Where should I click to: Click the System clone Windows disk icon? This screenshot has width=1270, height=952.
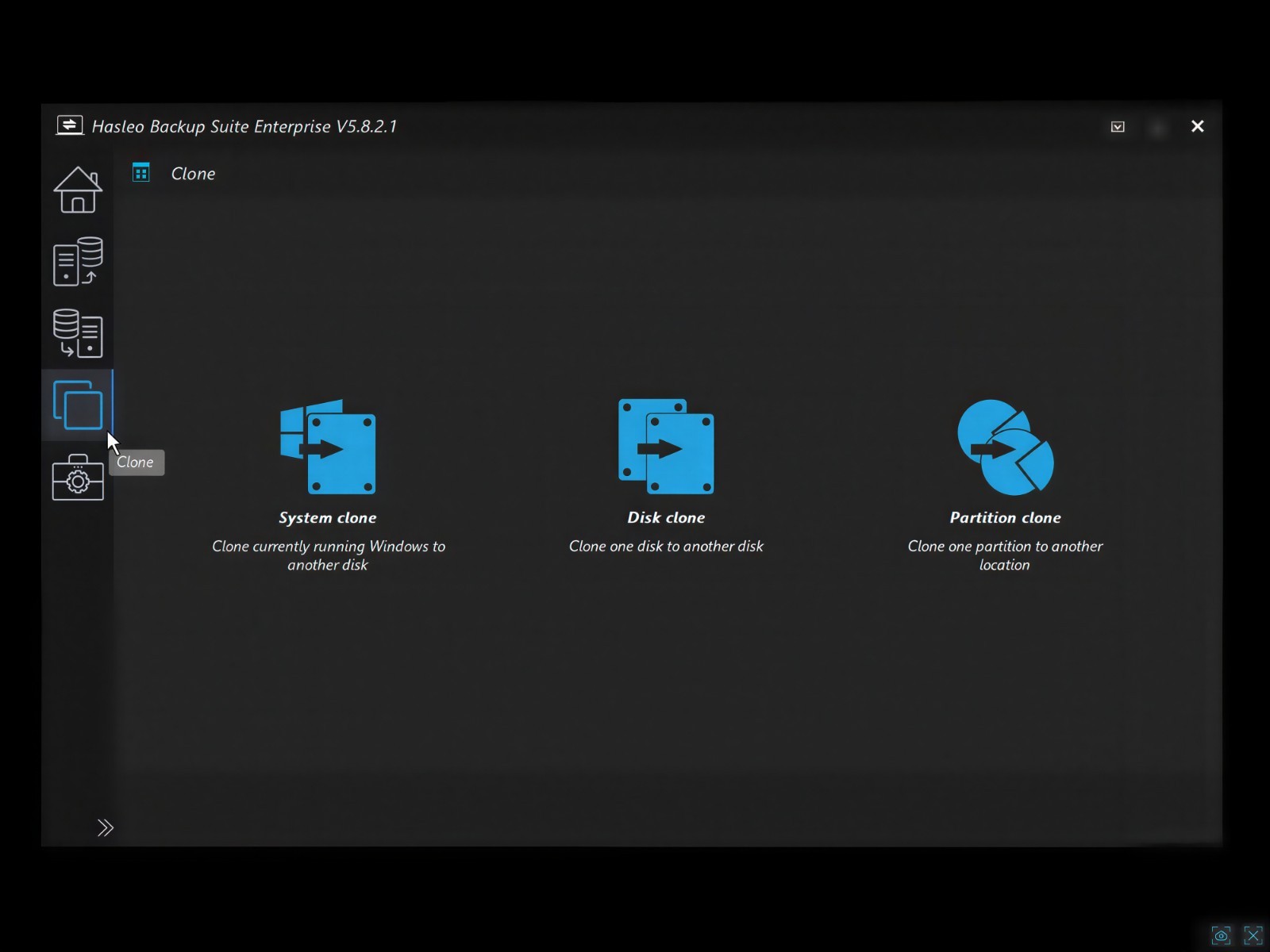(328, 447)
